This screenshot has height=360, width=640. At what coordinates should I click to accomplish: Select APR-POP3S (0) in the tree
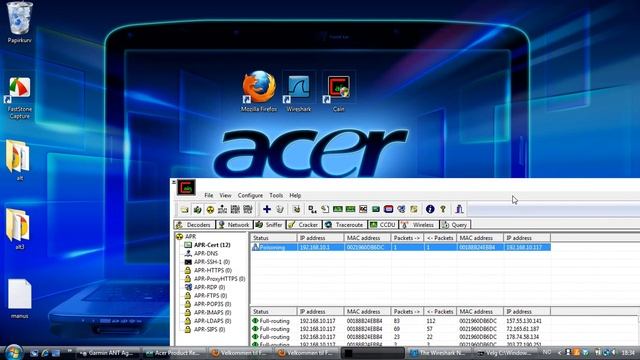(x=208, y=304)
